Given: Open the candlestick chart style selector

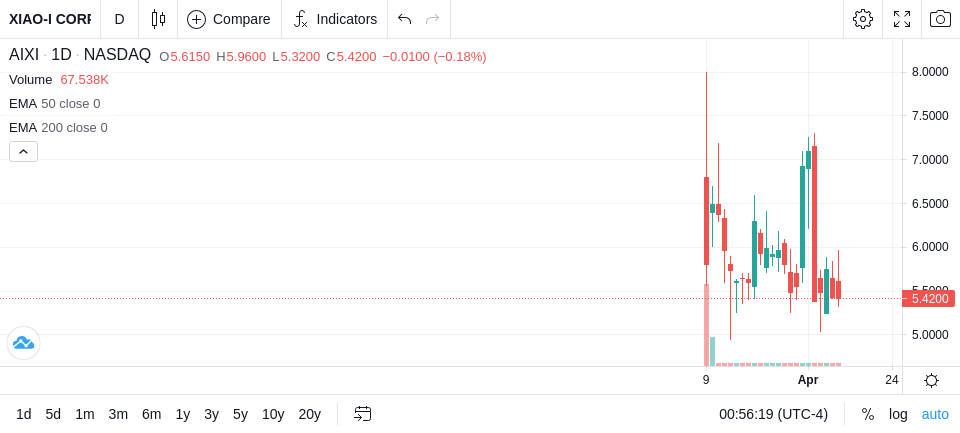Looking at the screenshot, I should pyautogui.click(x=158, y=19).
